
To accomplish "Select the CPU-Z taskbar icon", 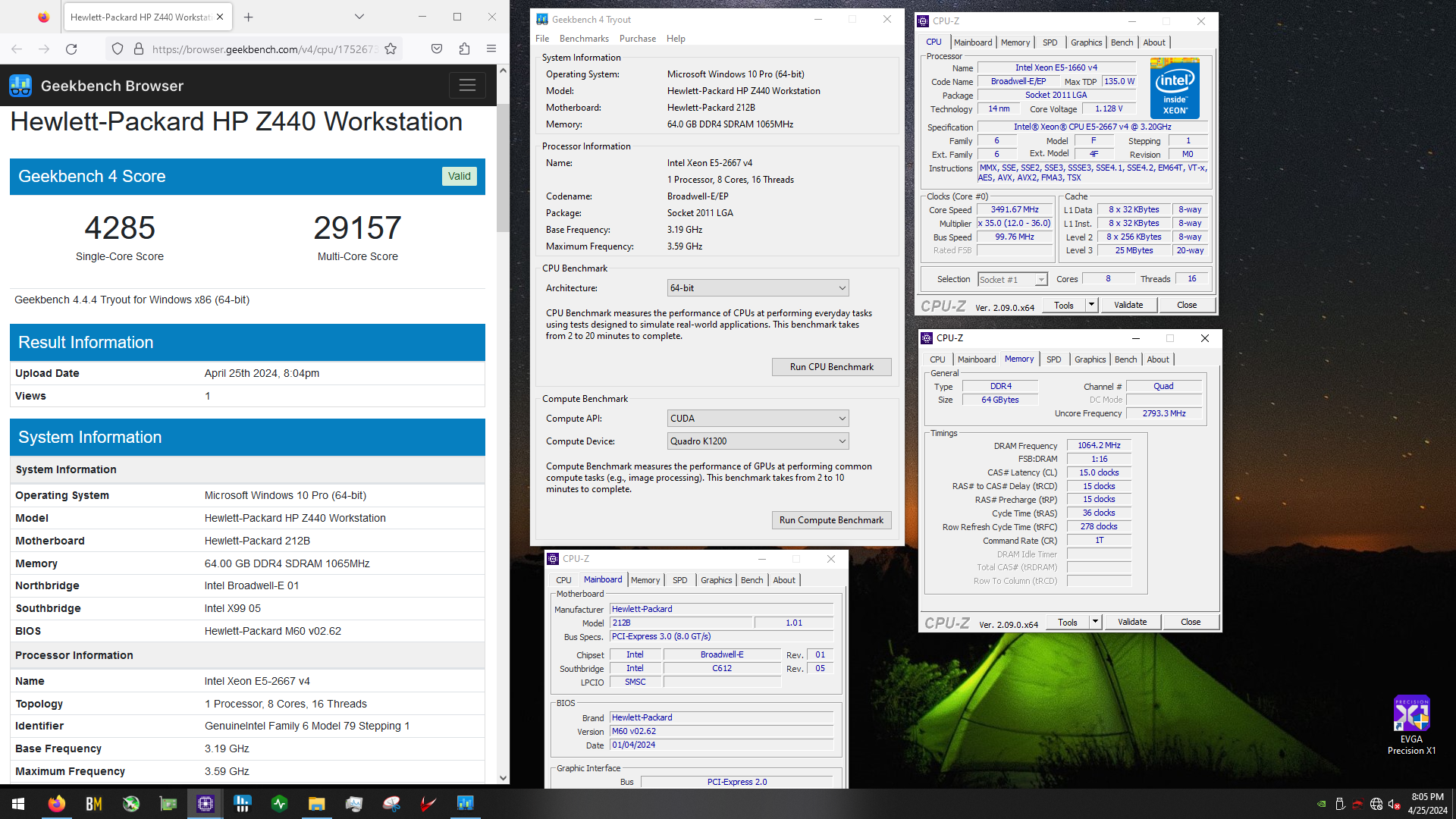I will click(x=205, y=804).
